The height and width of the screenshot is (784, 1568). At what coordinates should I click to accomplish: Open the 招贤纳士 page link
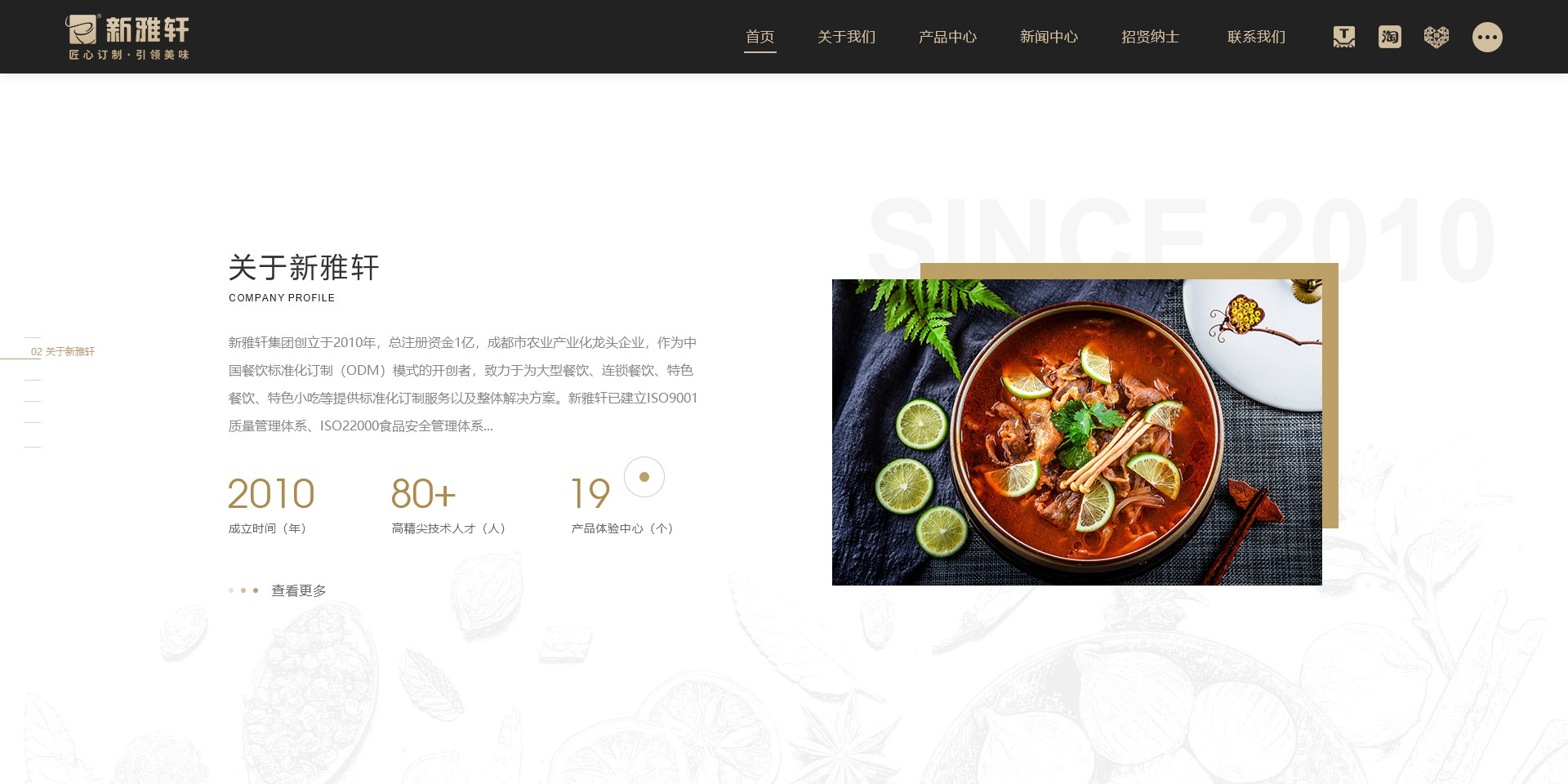[1150, 37]
